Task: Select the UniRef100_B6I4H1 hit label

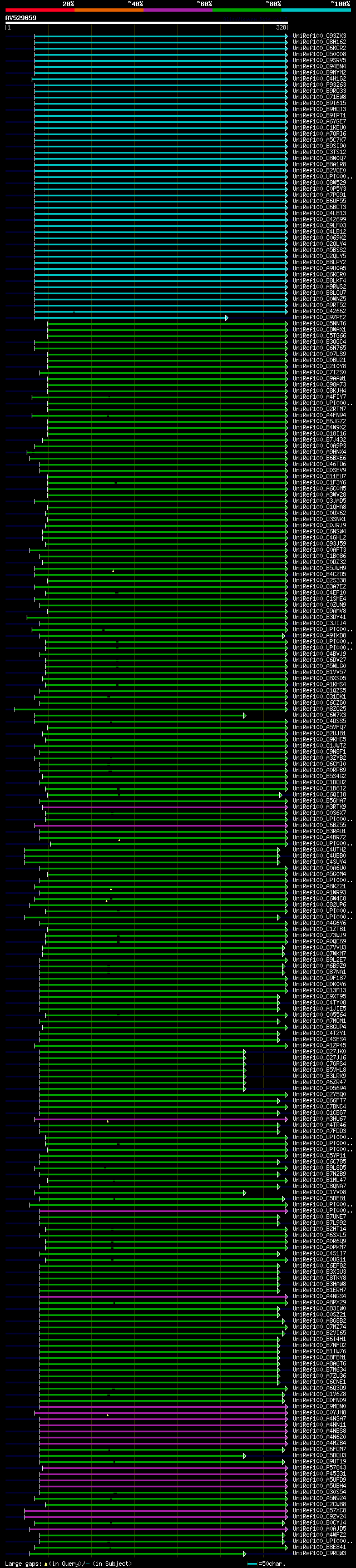Action: (x=319, y=1340)
